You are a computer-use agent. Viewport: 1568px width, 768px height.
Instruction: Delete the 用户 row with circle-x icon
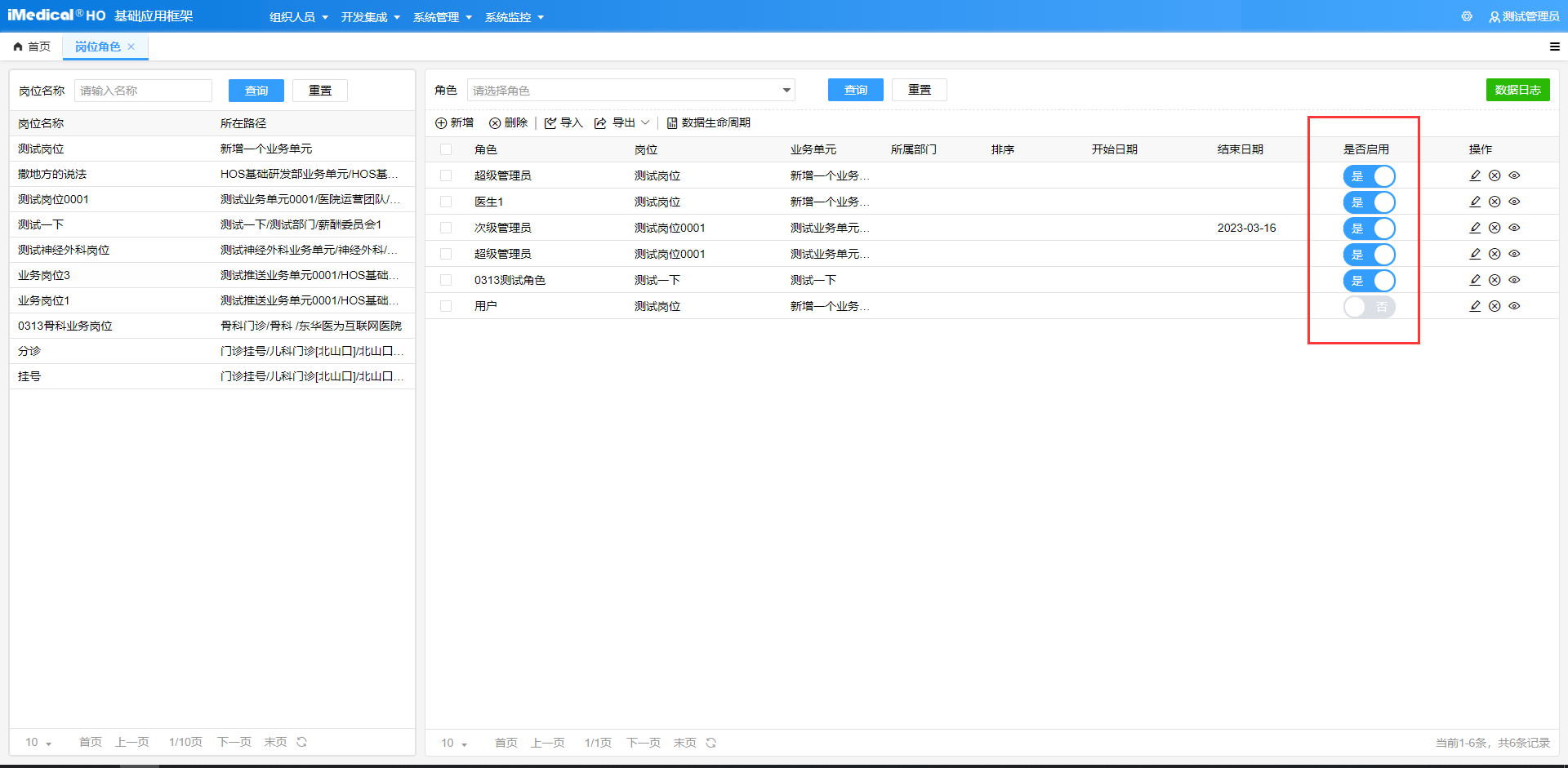[1494, 306]
